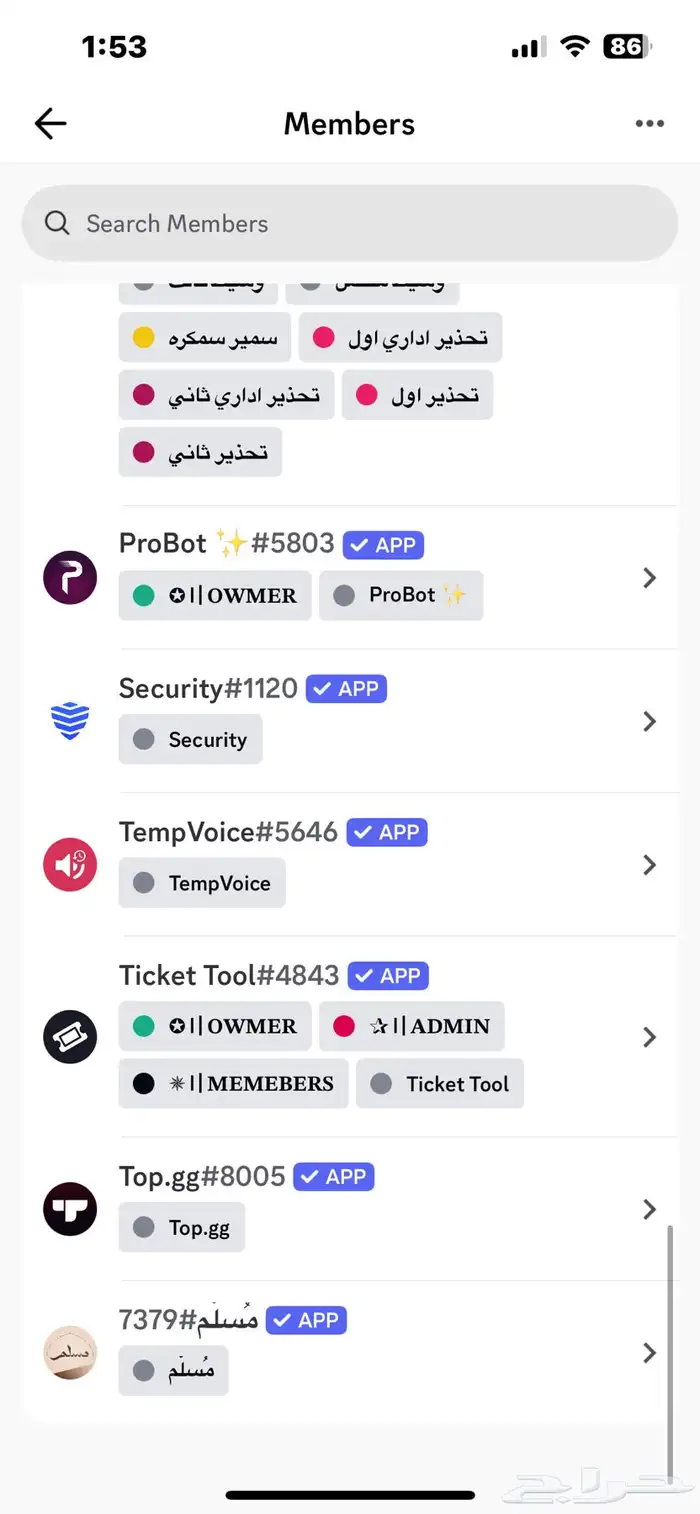Expand Ticket Tool entry using the chevron
Viewport: 700px width, 1514px height.
pyautogui.click(x=649, y=1036)
